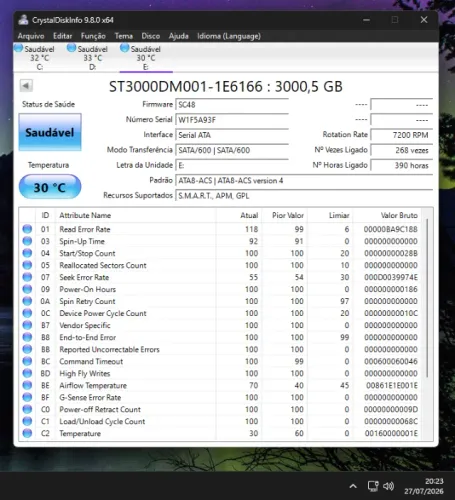Click status orb of Temperature C2 row
Image resolution: width=455 pixels, height=500 pixels.
(27, 433)
